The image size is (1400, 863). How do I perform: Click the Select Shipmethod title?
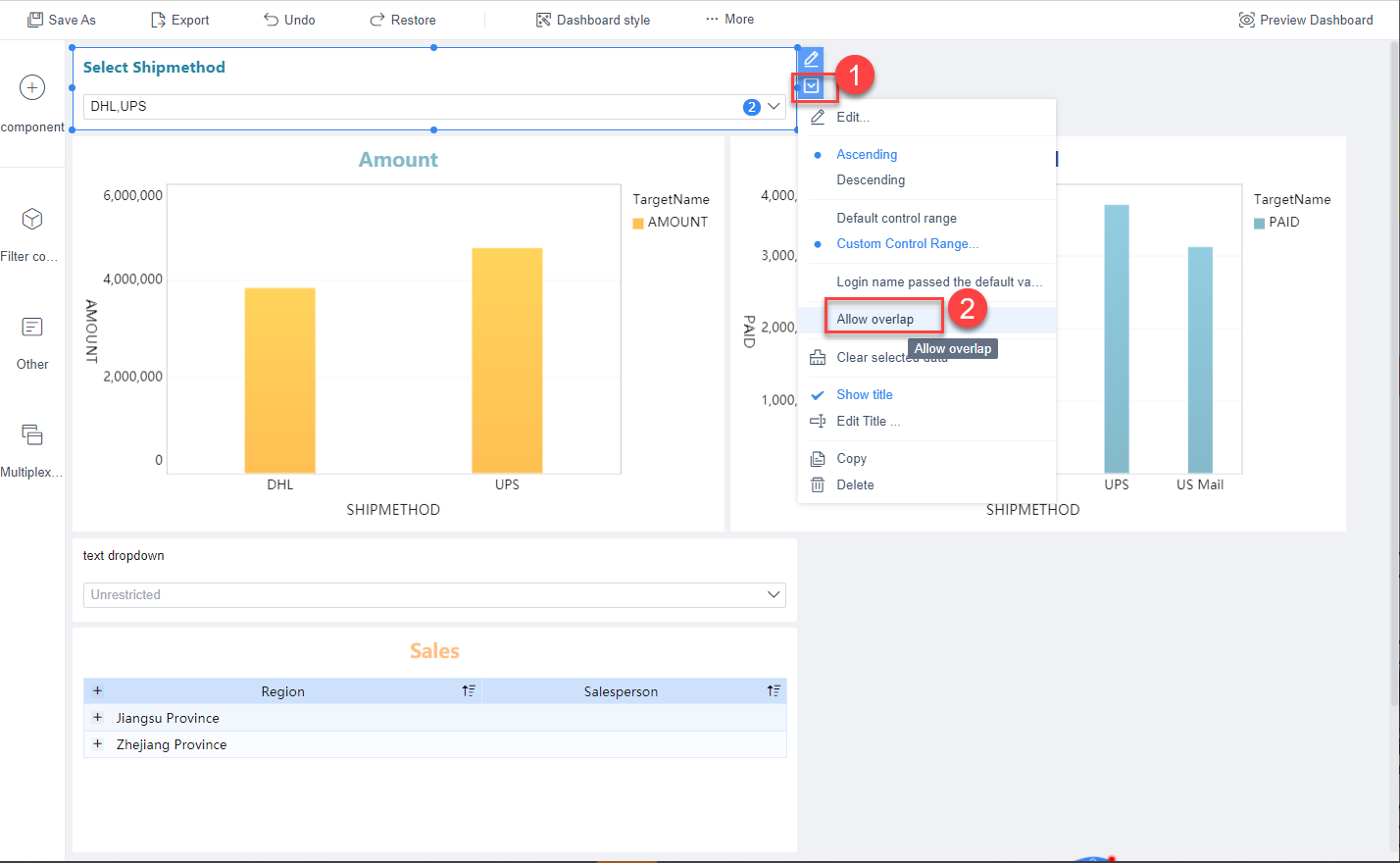[154, 67]
